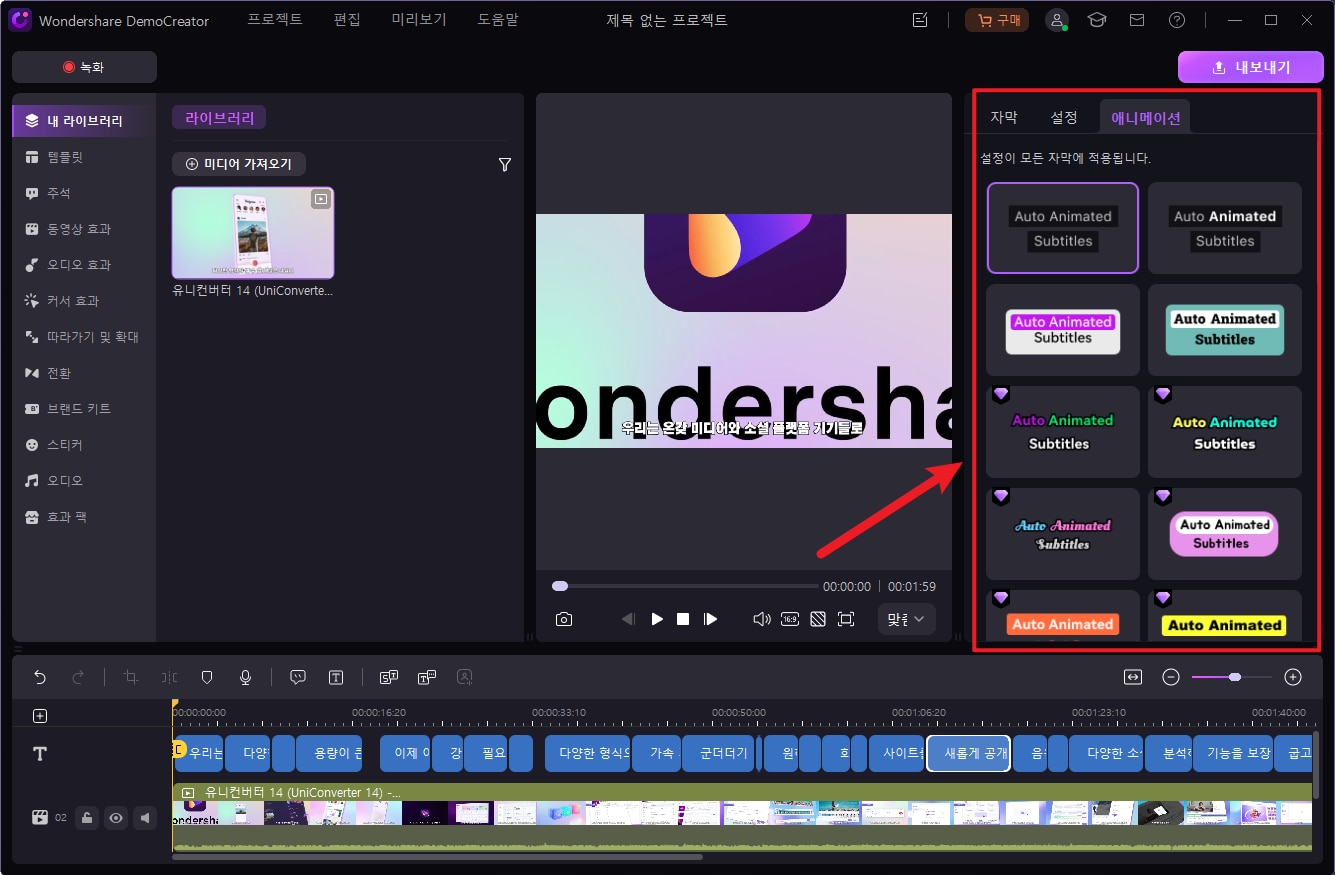Click the split clip icon
This screenshot has width=1335, height=875.
[x=169, y=677]
